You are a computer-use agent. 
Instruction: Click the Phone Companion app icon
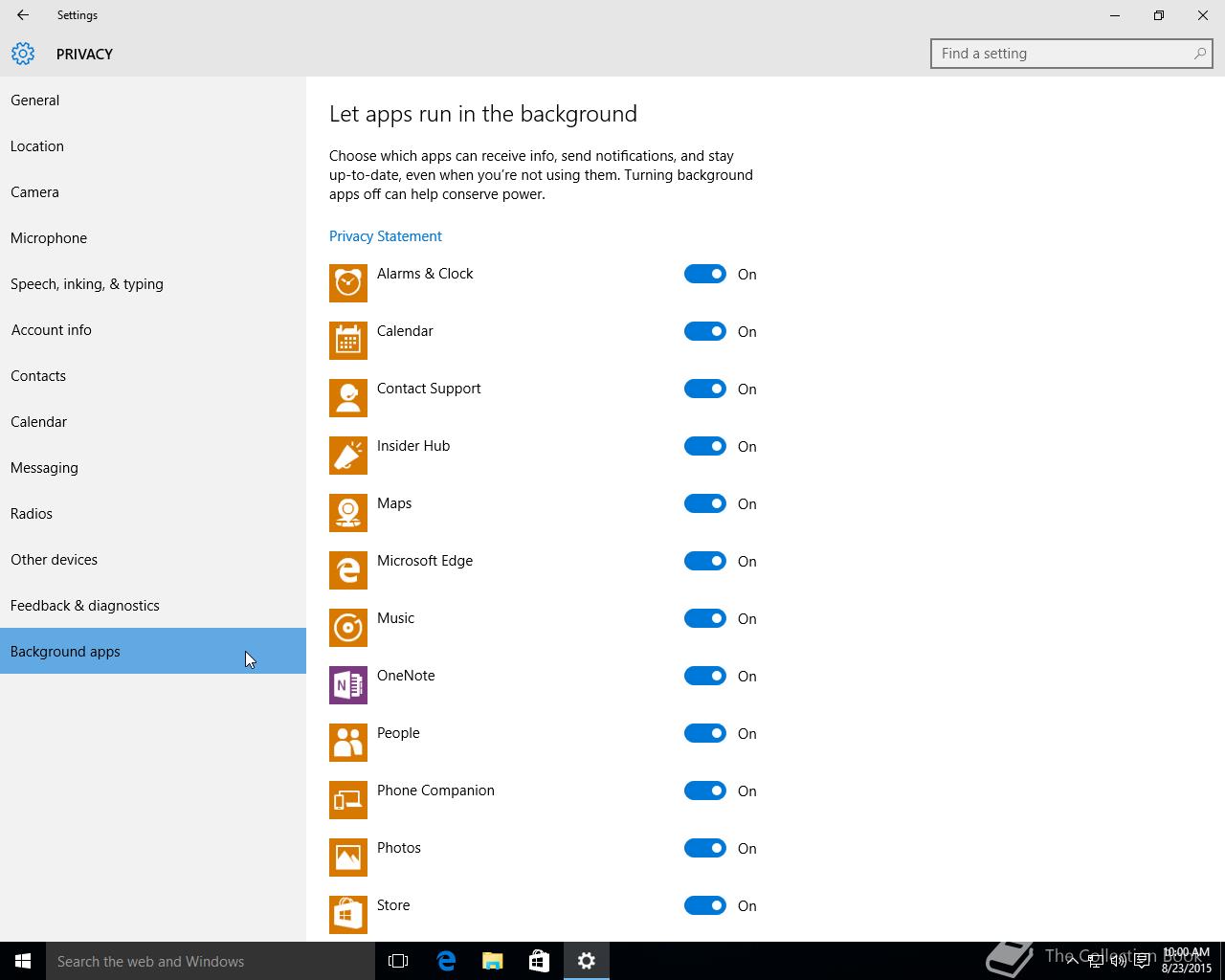(348, 800)
